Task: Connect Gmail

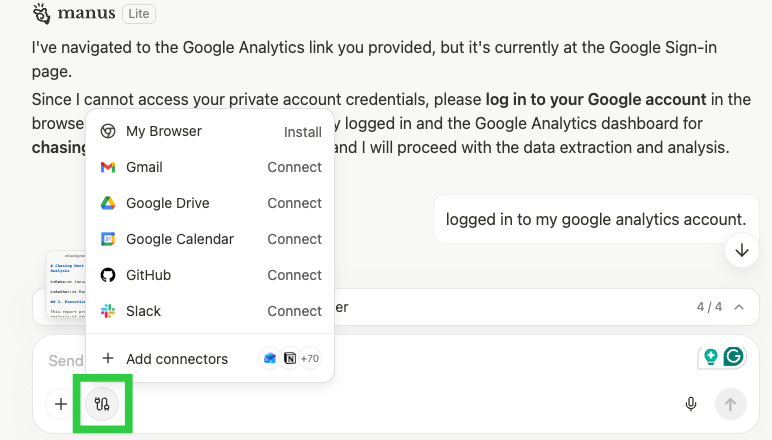Action: pos(294,167)
